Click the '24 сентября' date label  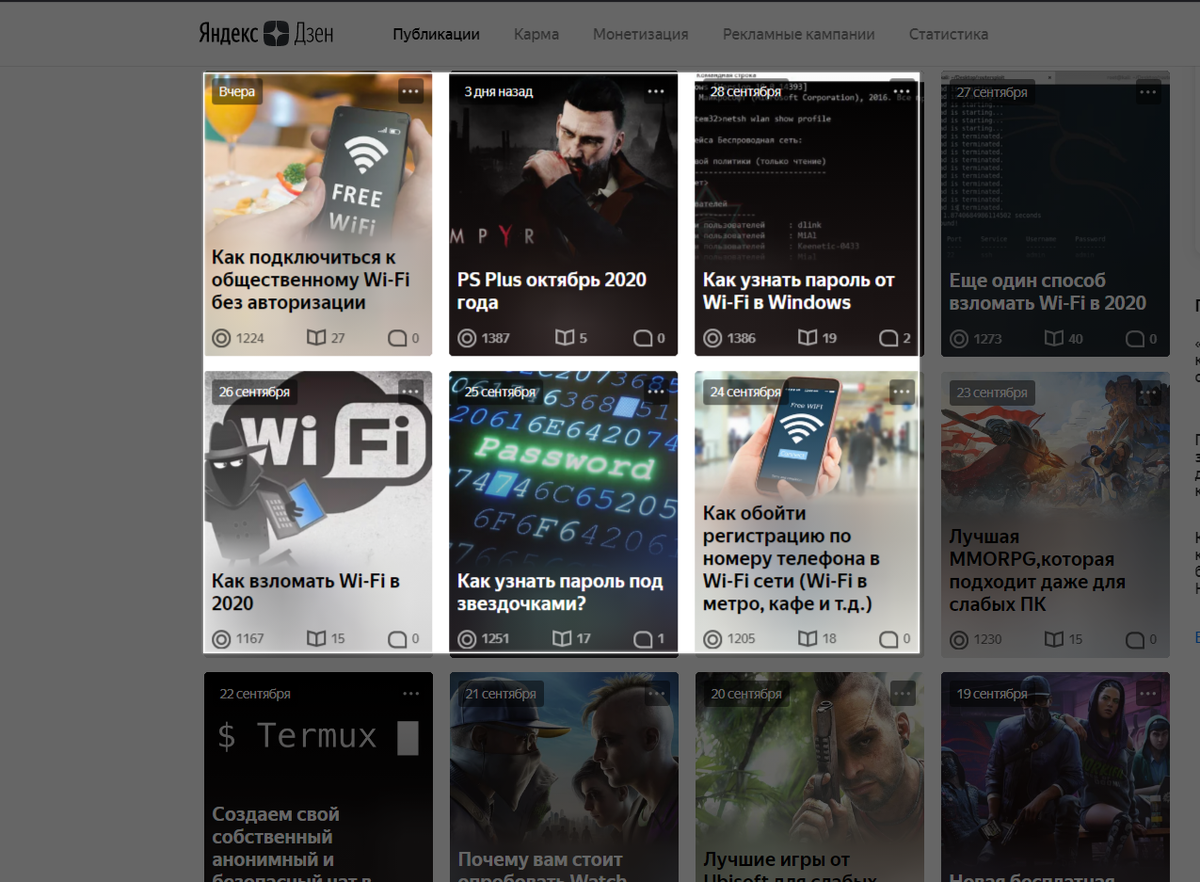point(746,392)
